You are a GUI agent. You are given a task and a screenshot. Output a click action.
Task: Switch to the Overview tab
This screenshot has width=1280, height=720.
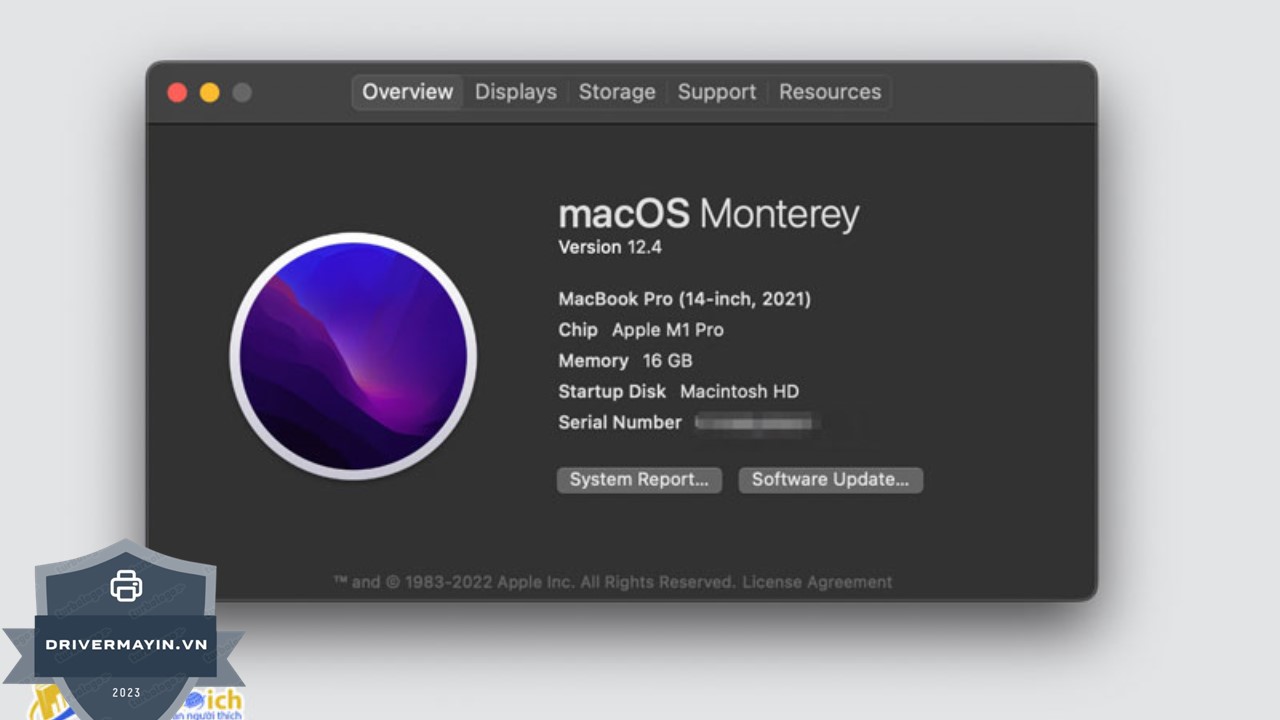[x=407, y=92]
